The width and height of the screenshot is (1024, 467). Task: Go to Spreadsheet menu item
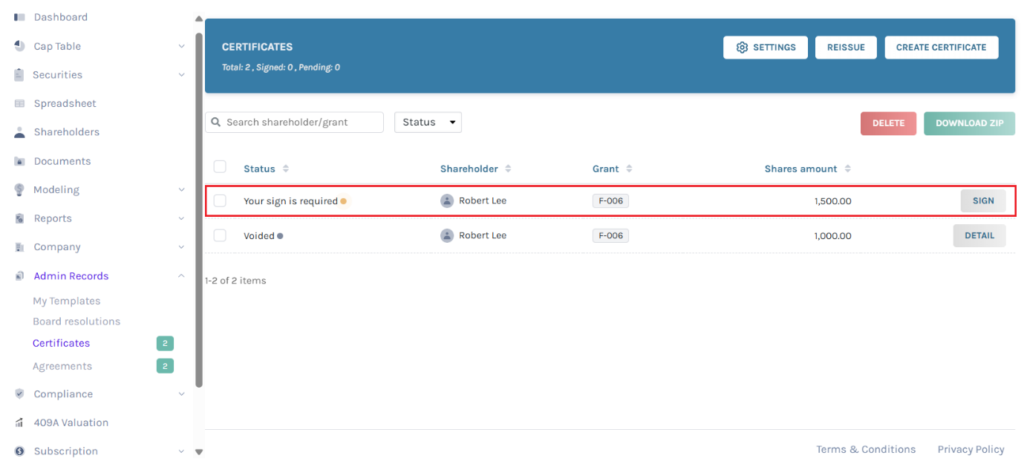pos(65,103)
